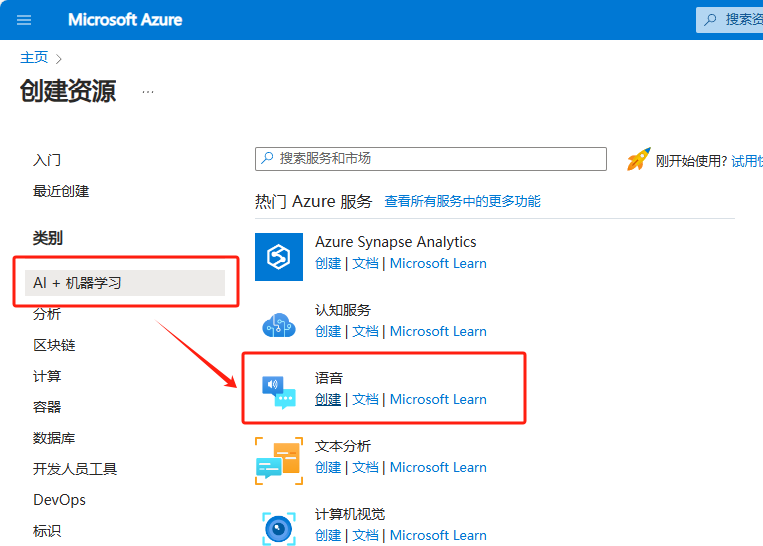Screen dimensions: 763x546
Task: Select 入门 in the left menu
Action: [x=47, y=160]
